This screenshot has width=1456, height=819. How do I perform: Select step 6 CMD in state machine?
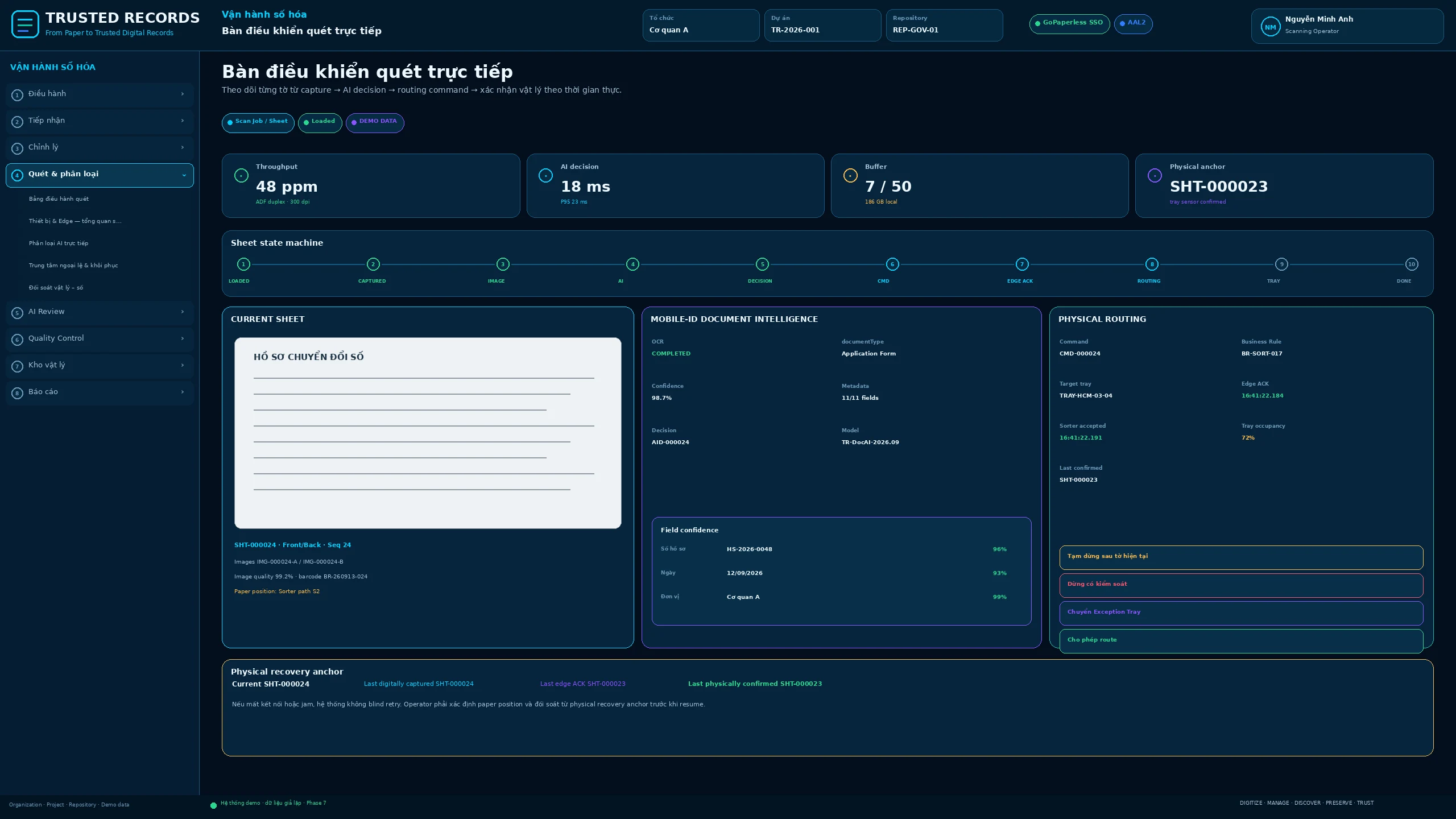pos(892,264)
